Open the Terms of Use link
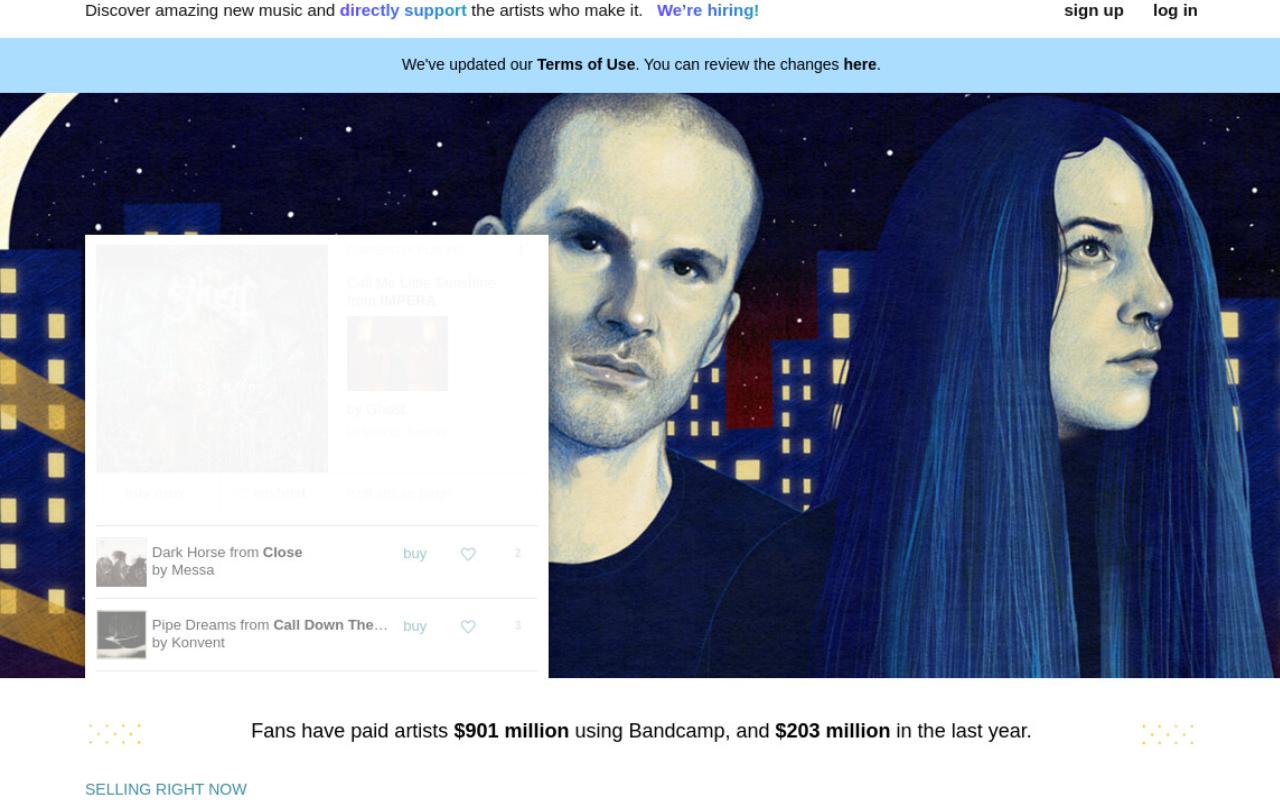This screenshot has height=800, width=1280. (x=586, y=64)
